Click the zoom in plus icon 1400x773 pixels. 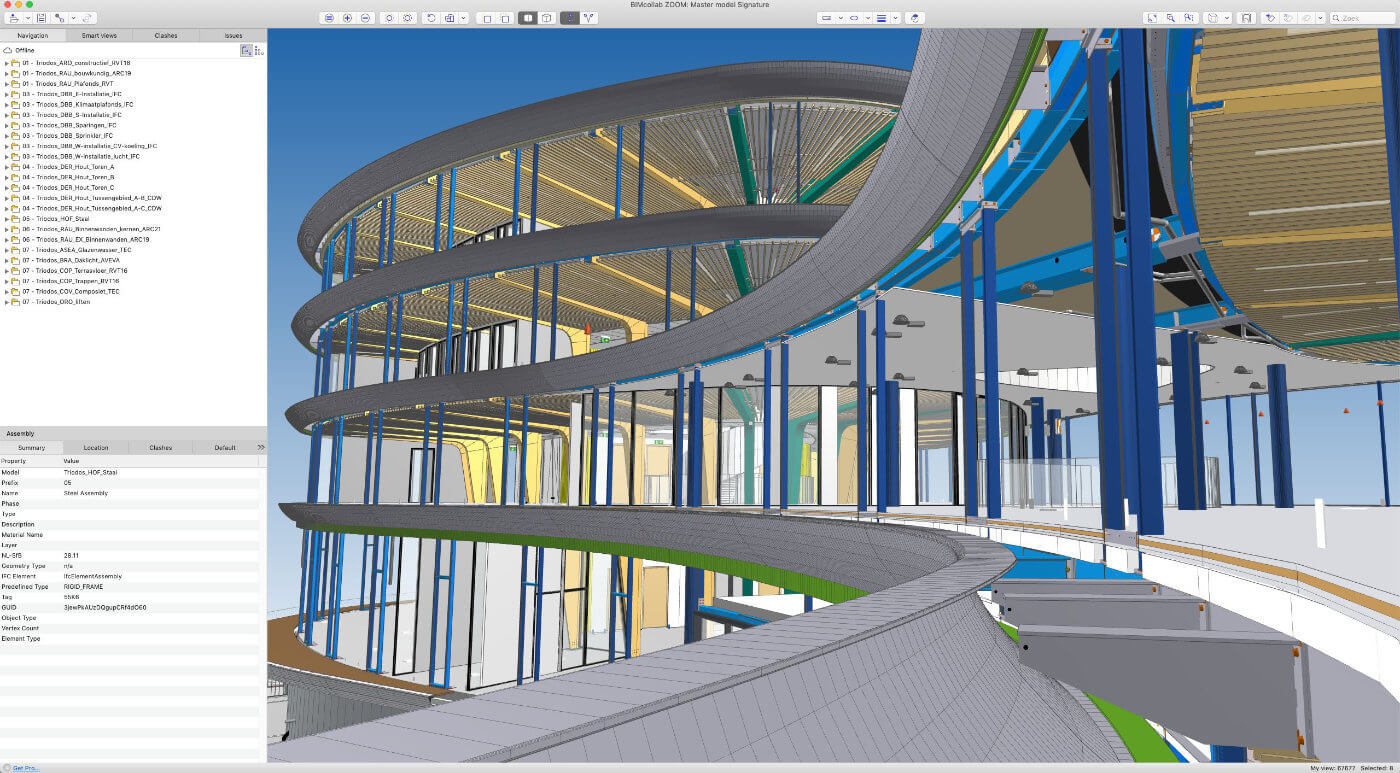(347, 18)
